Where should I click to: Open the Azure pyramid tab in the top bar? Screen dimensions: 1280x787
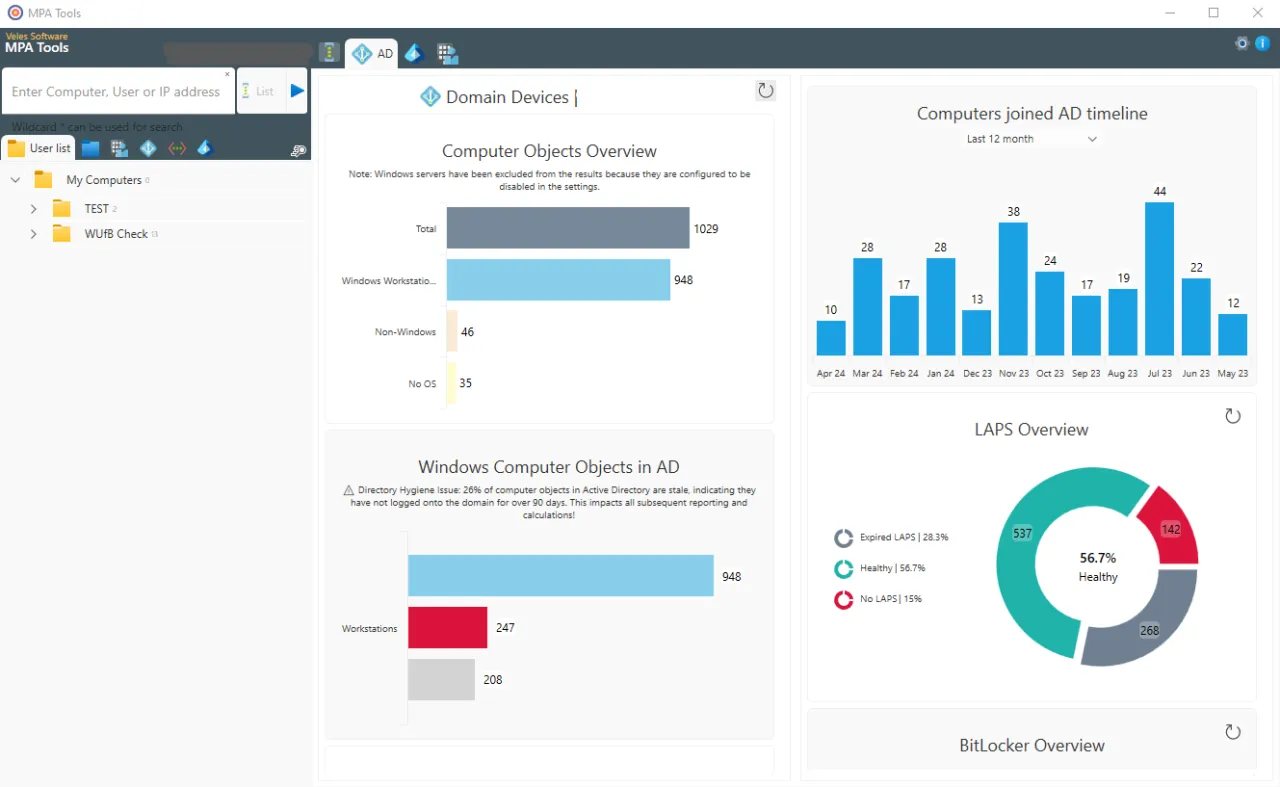click(415, 54)
